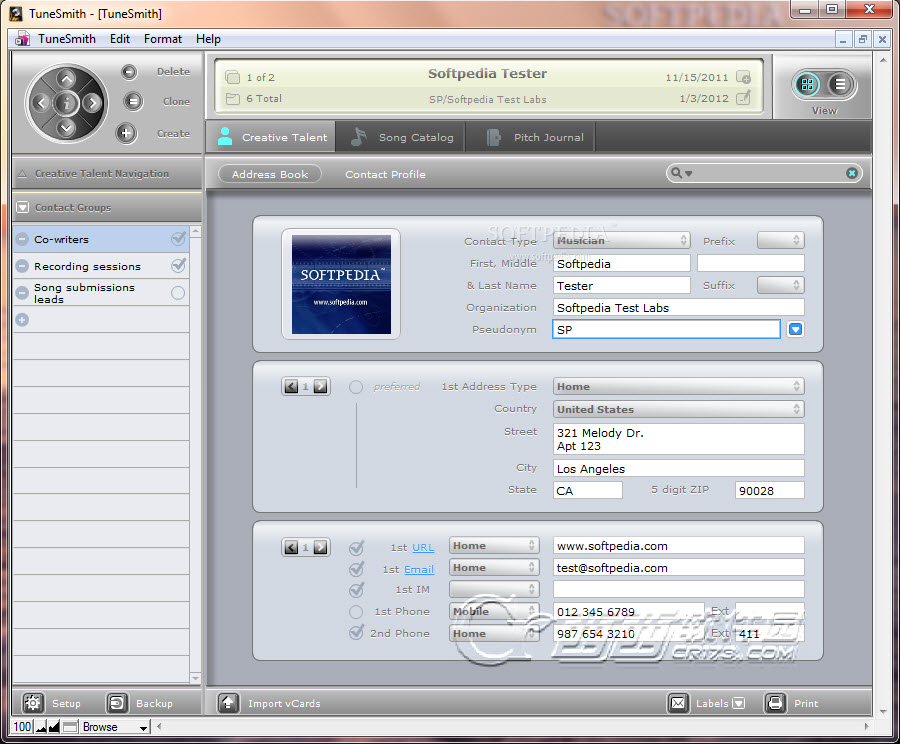Switch to the Pitch Journal tab
The height and width of the screenshot is (744, 901).
(530, 137)
